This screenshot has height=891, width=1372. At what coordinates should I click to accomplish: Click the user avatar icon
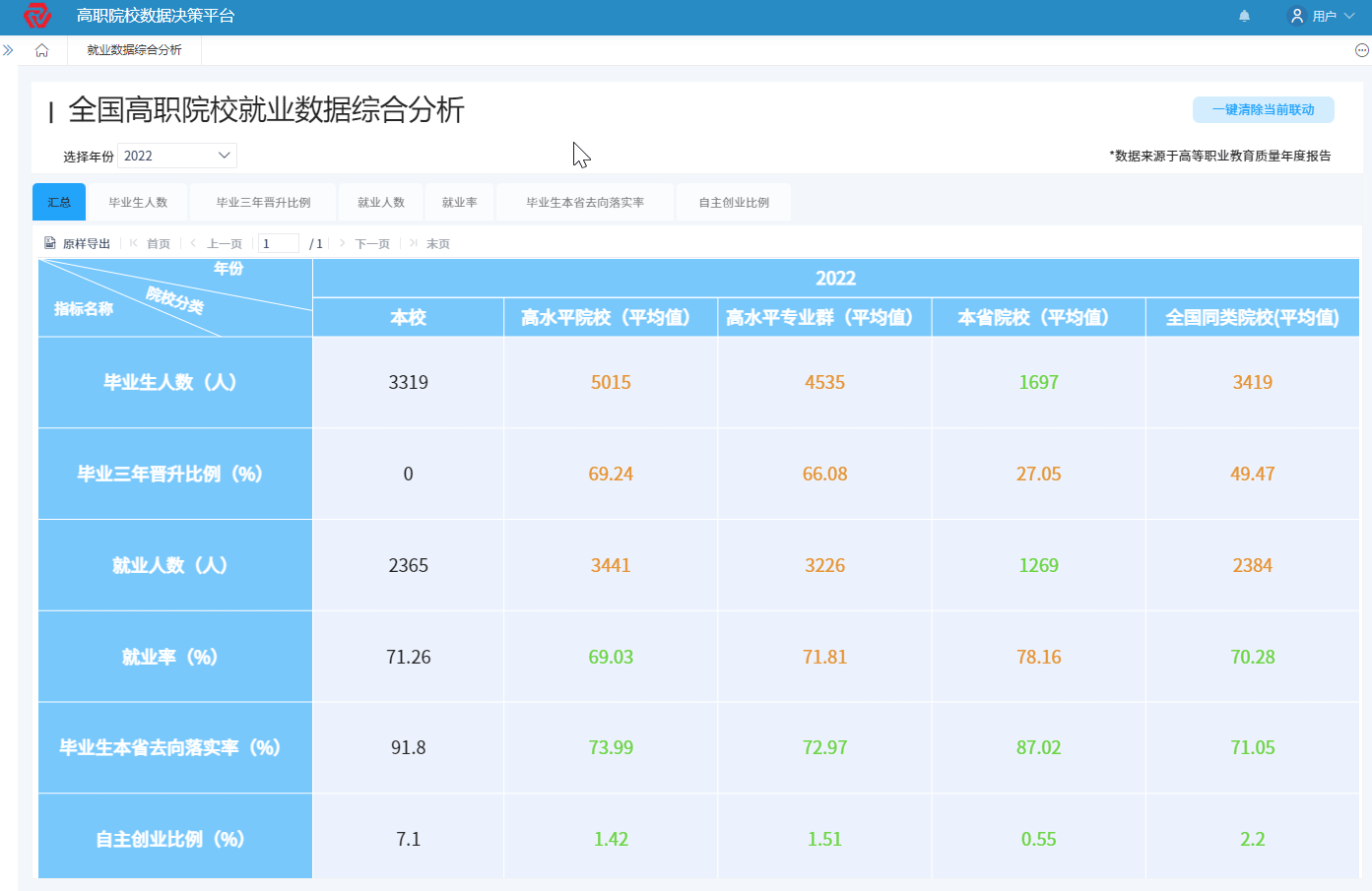1296,15
